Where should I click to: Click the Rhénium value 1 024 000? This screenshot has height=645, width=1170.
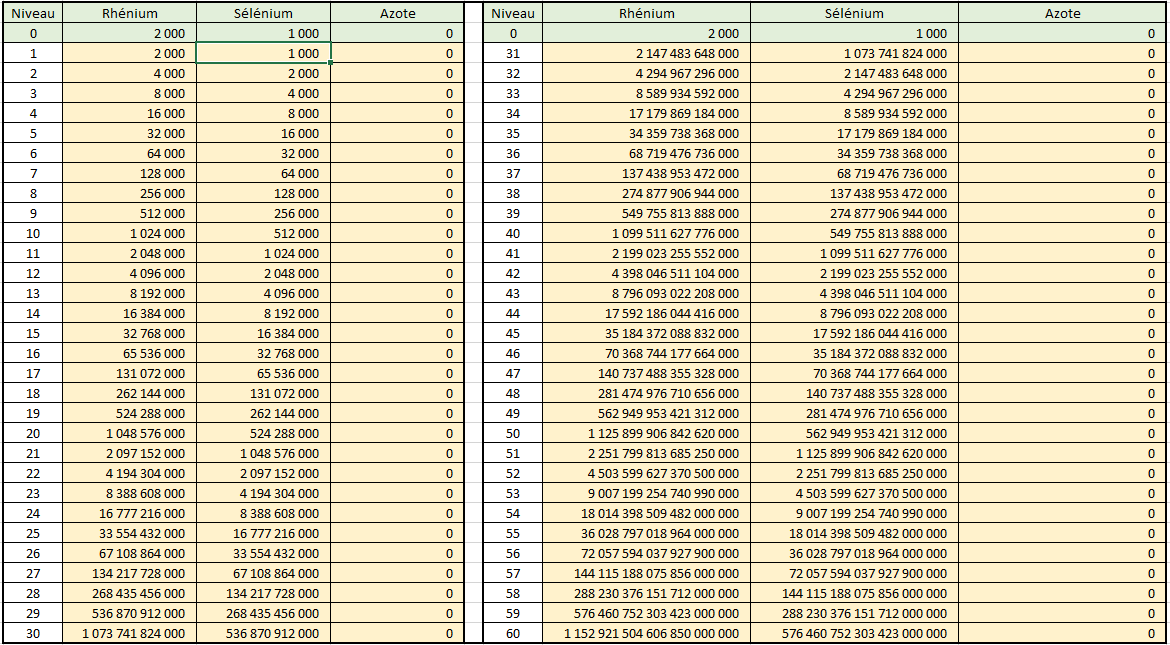[129, 233]
